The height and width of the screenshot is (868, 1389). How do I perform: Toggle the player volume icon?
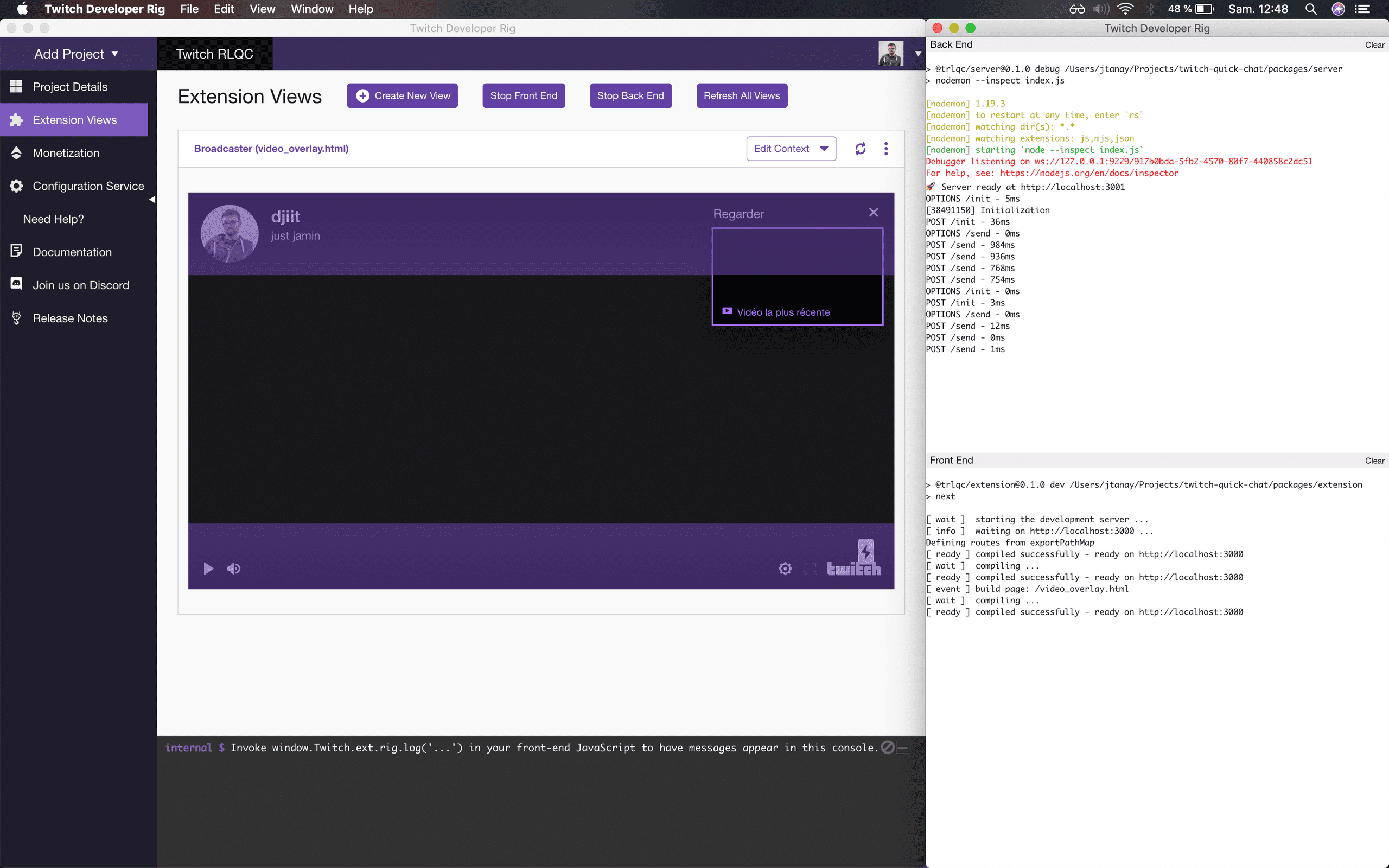tap(234, 569)
